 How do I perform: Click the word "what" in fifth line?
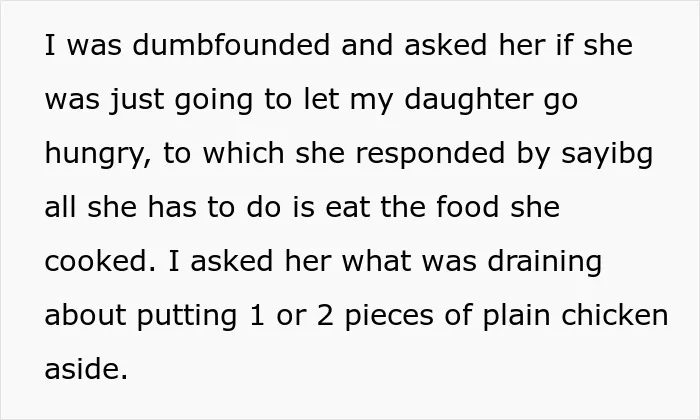pos(377,261)
